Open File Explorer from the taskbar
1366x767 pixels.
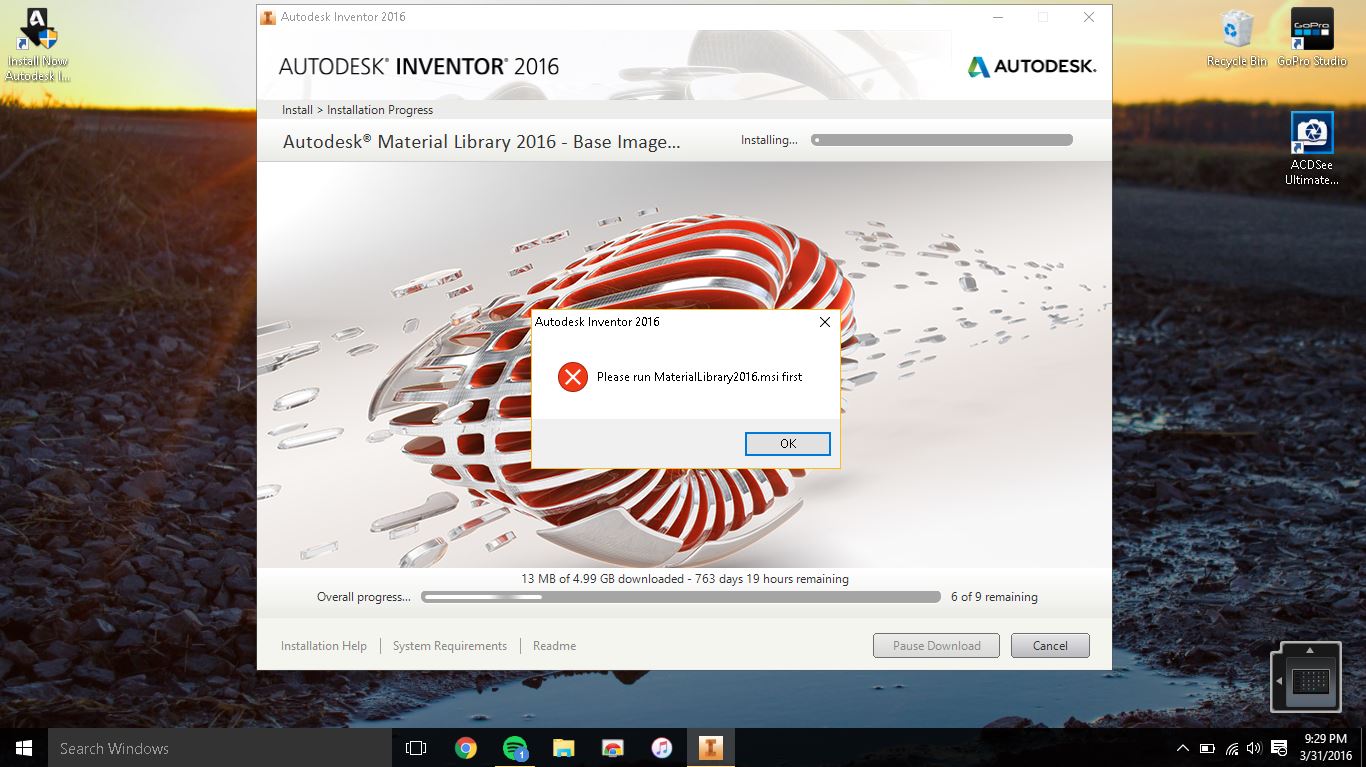563,748
